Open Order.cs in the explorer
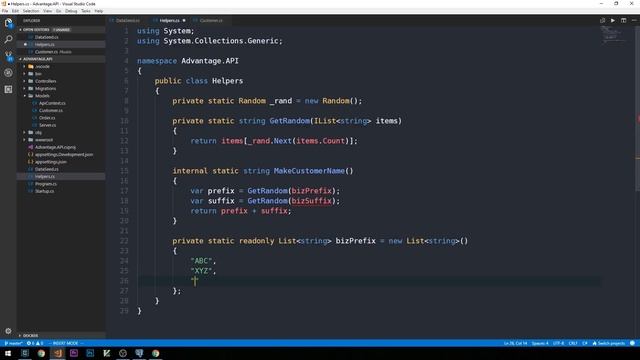The height and width of the screenshot is (360, 640). click(x=47, y=118)
